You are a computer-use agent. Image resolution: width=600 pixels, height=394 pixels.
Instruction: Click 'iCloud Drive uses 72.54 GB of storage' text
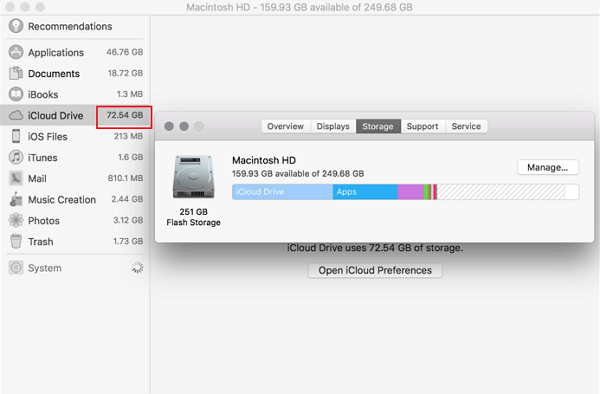(375, 248)
